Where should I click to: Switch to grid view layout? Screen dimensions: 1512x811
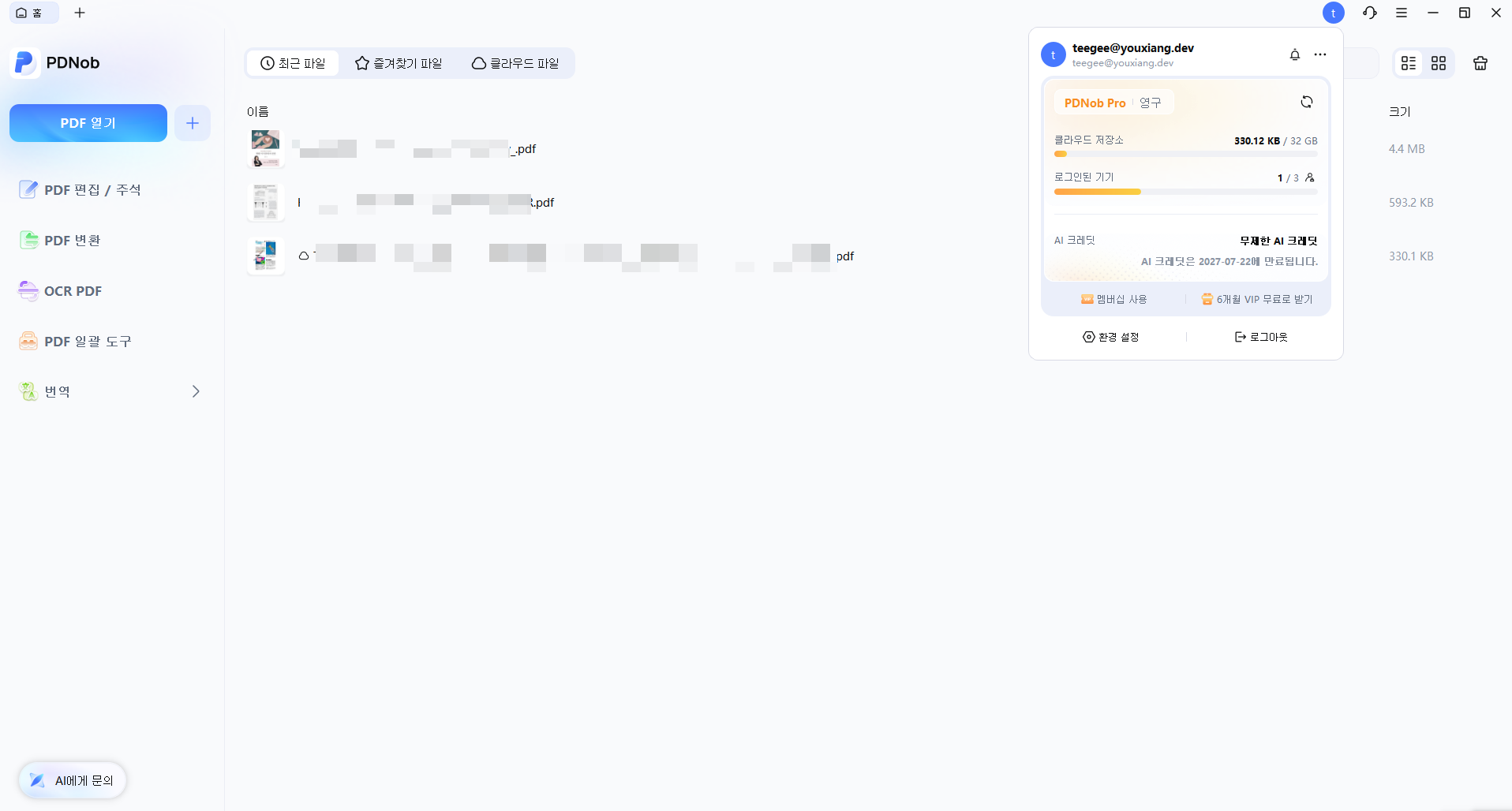tap(1439, 63)
